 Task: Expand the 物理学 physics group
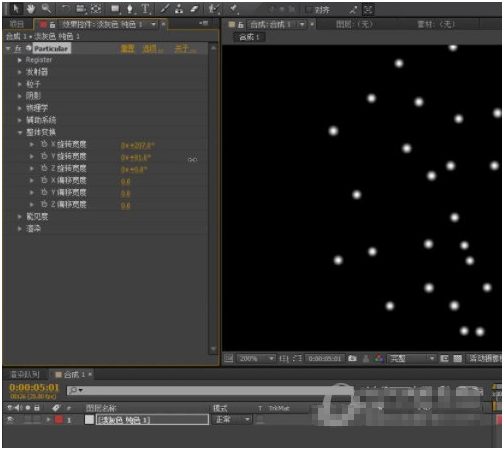(20, 108)
